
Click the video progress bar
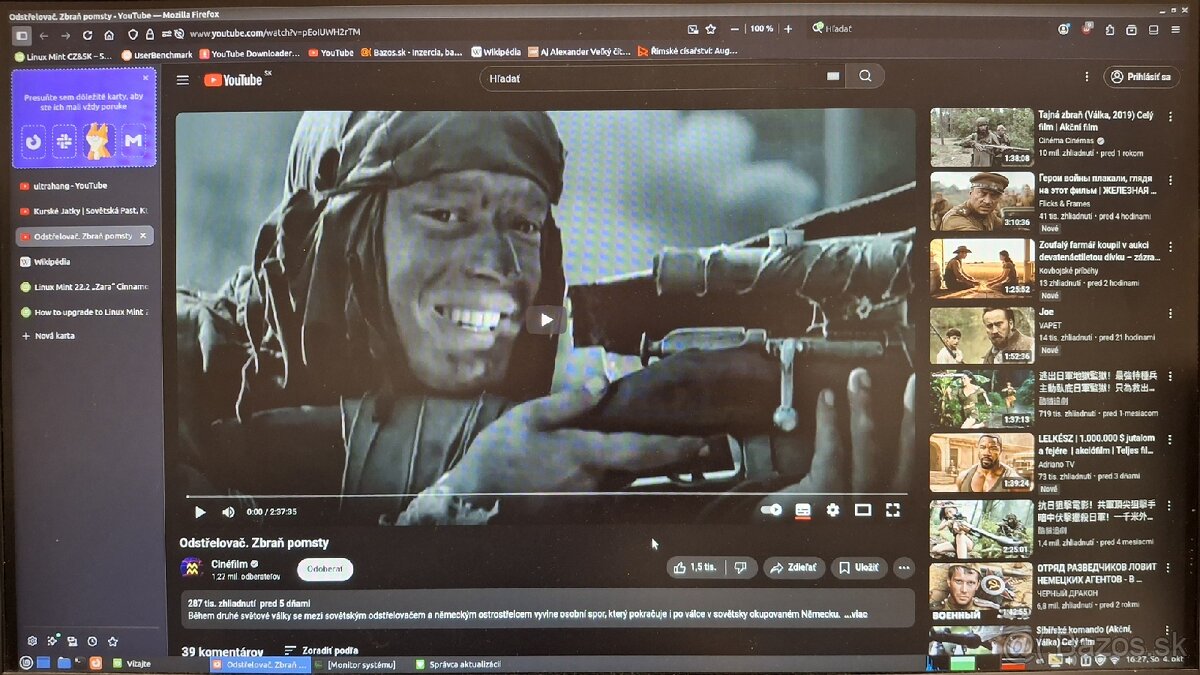[545, 494]
